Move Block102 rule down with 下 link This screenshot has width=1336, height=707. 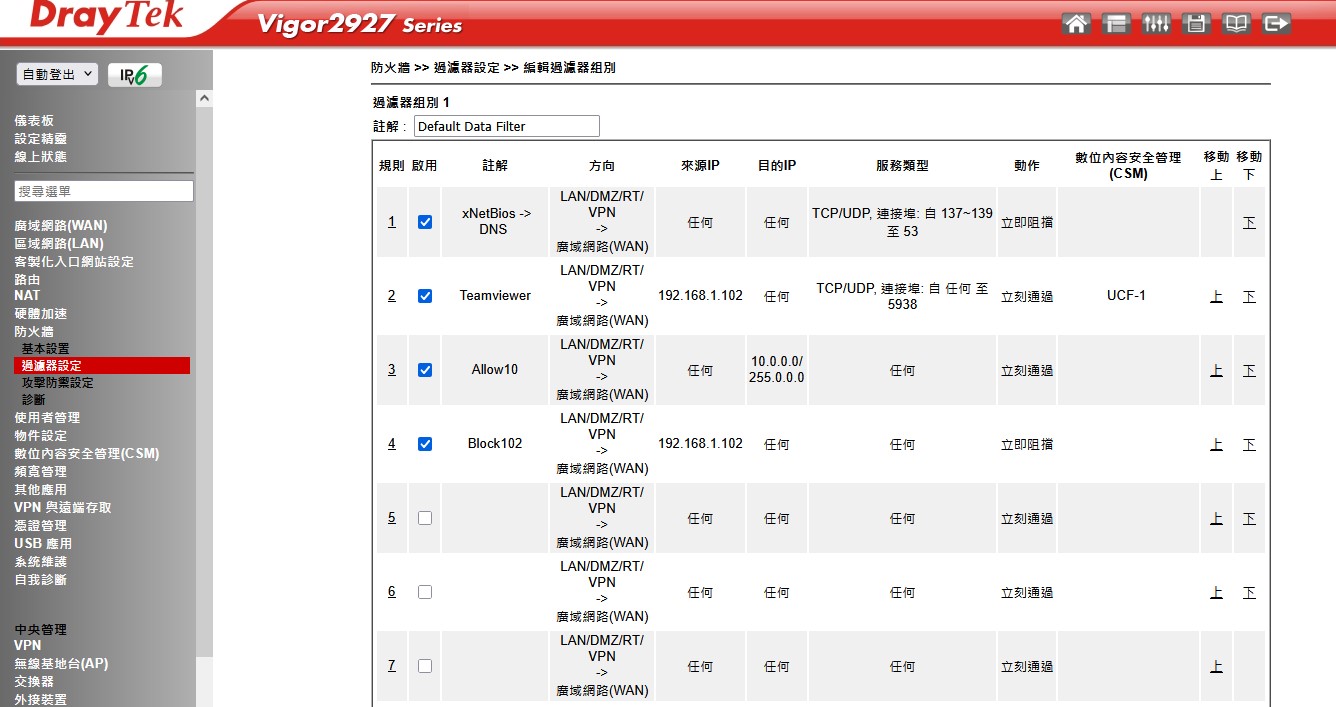[1249, 444]
